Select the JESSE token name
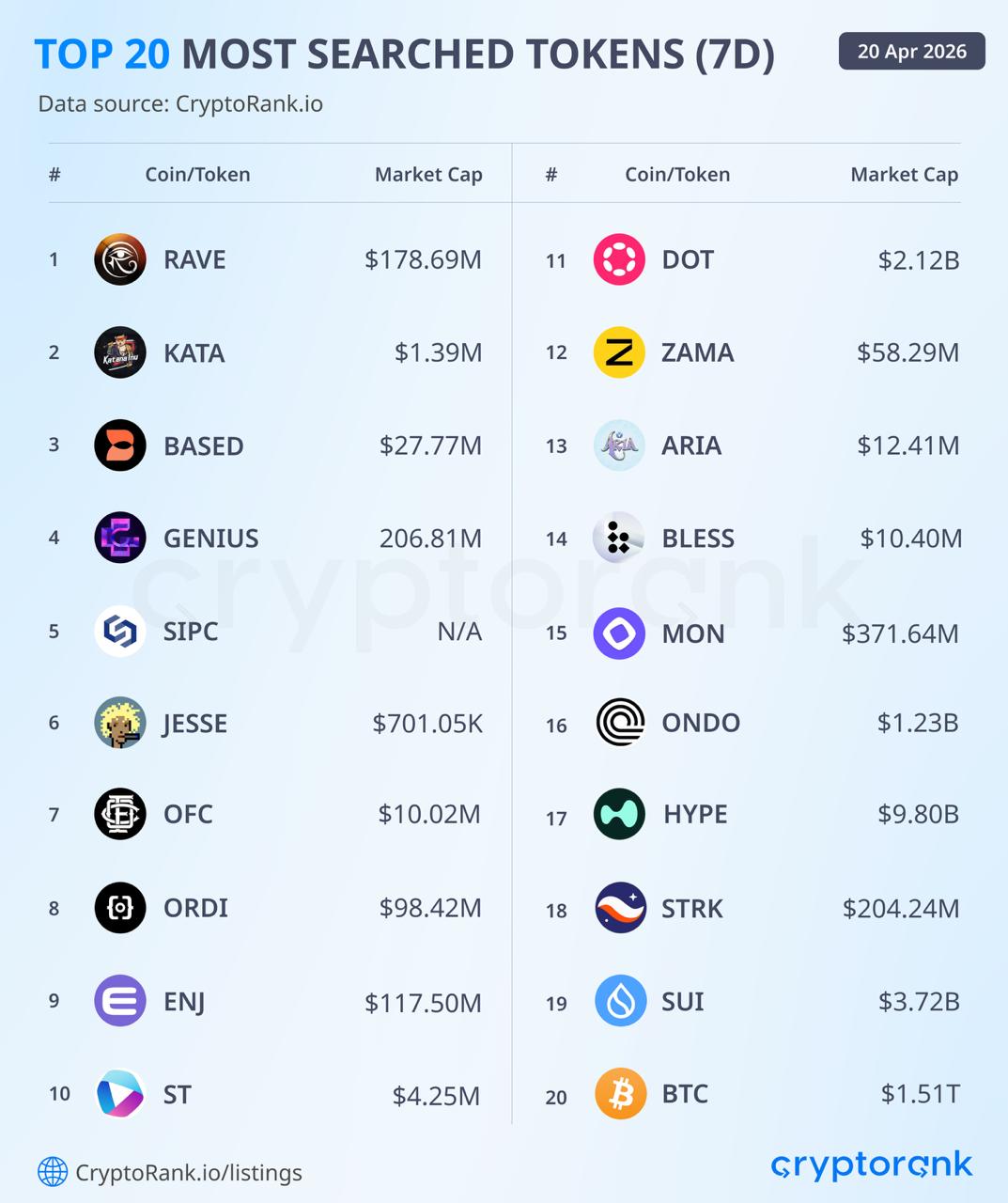Image resolution: width=1008 pixels, height=1203 pixels. 195,724
